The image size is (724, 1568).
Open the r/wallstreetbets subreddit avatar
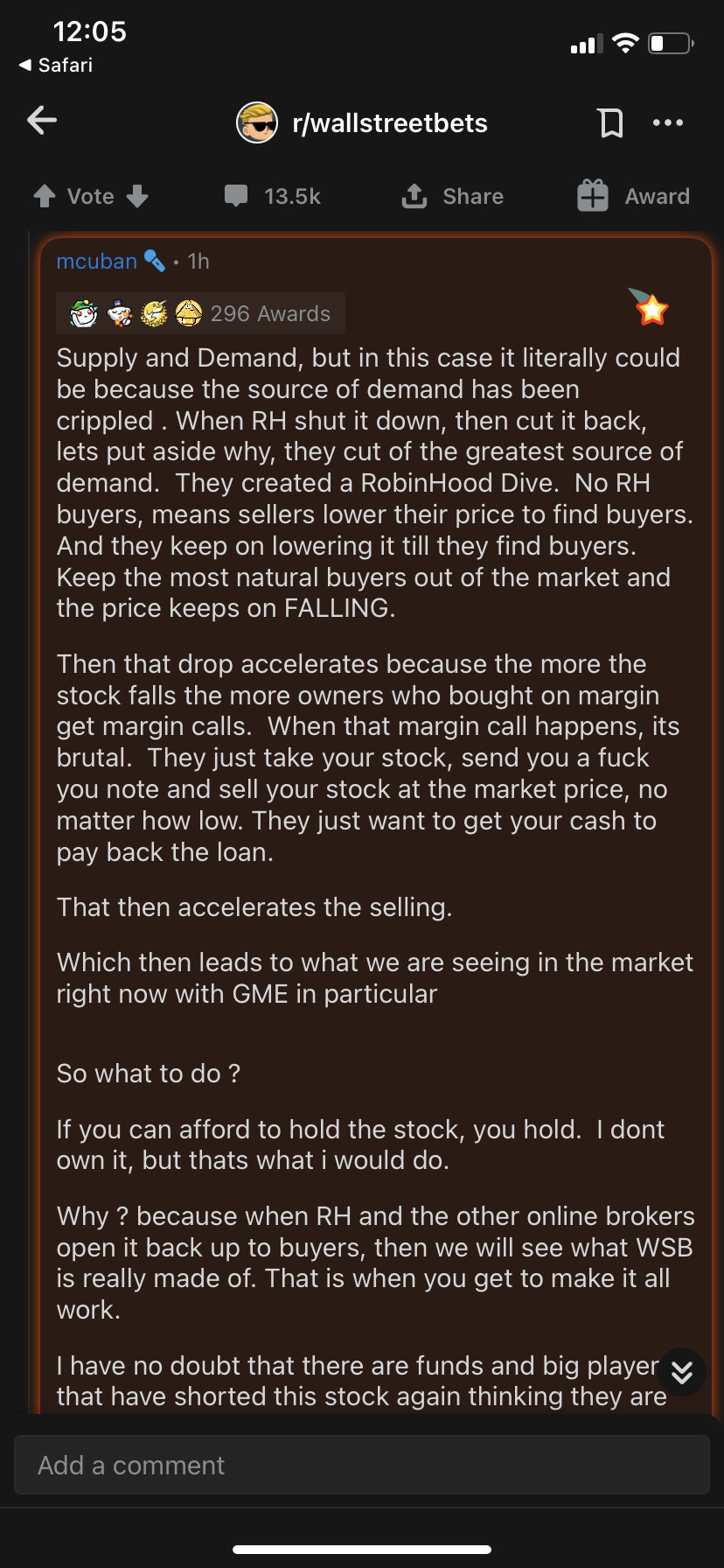pyautogui.click(x=257, y=122)
